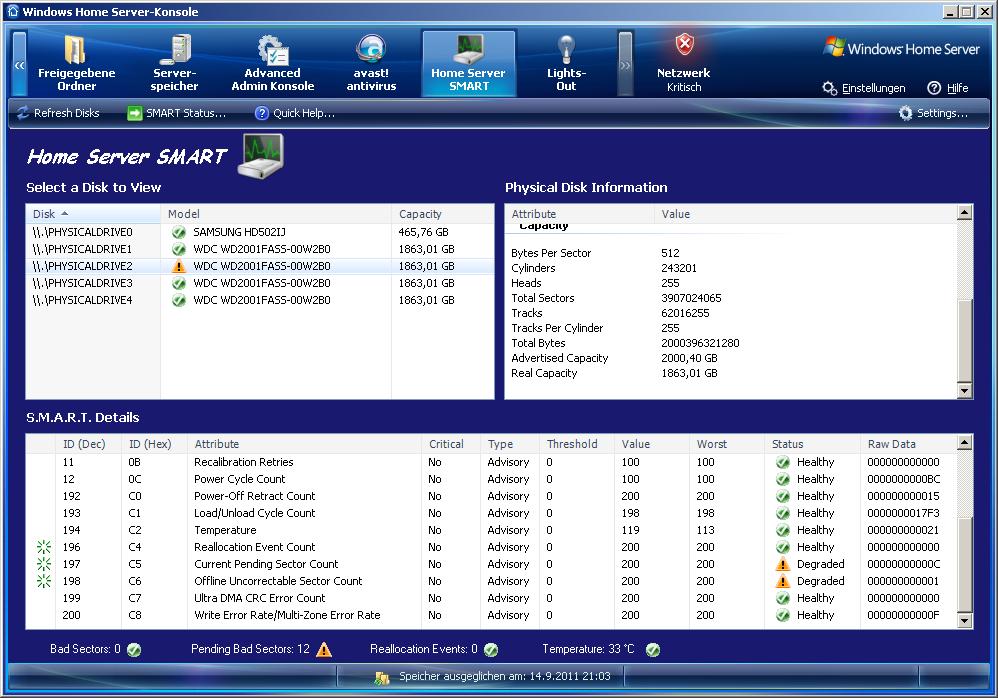Click Total Bytes value 2000396321280
The width and height of the screenshot is (998, 698).
pyautogui.click(x=700, y=343)
